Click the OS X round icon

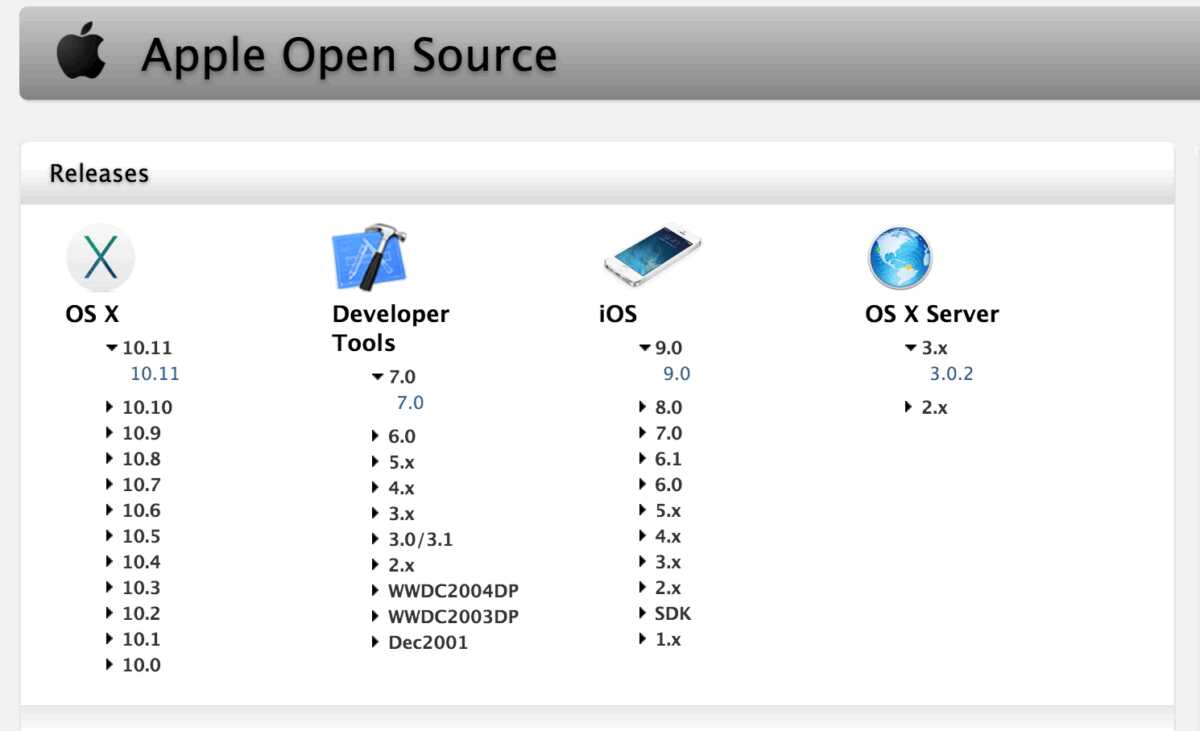point(100,257)
